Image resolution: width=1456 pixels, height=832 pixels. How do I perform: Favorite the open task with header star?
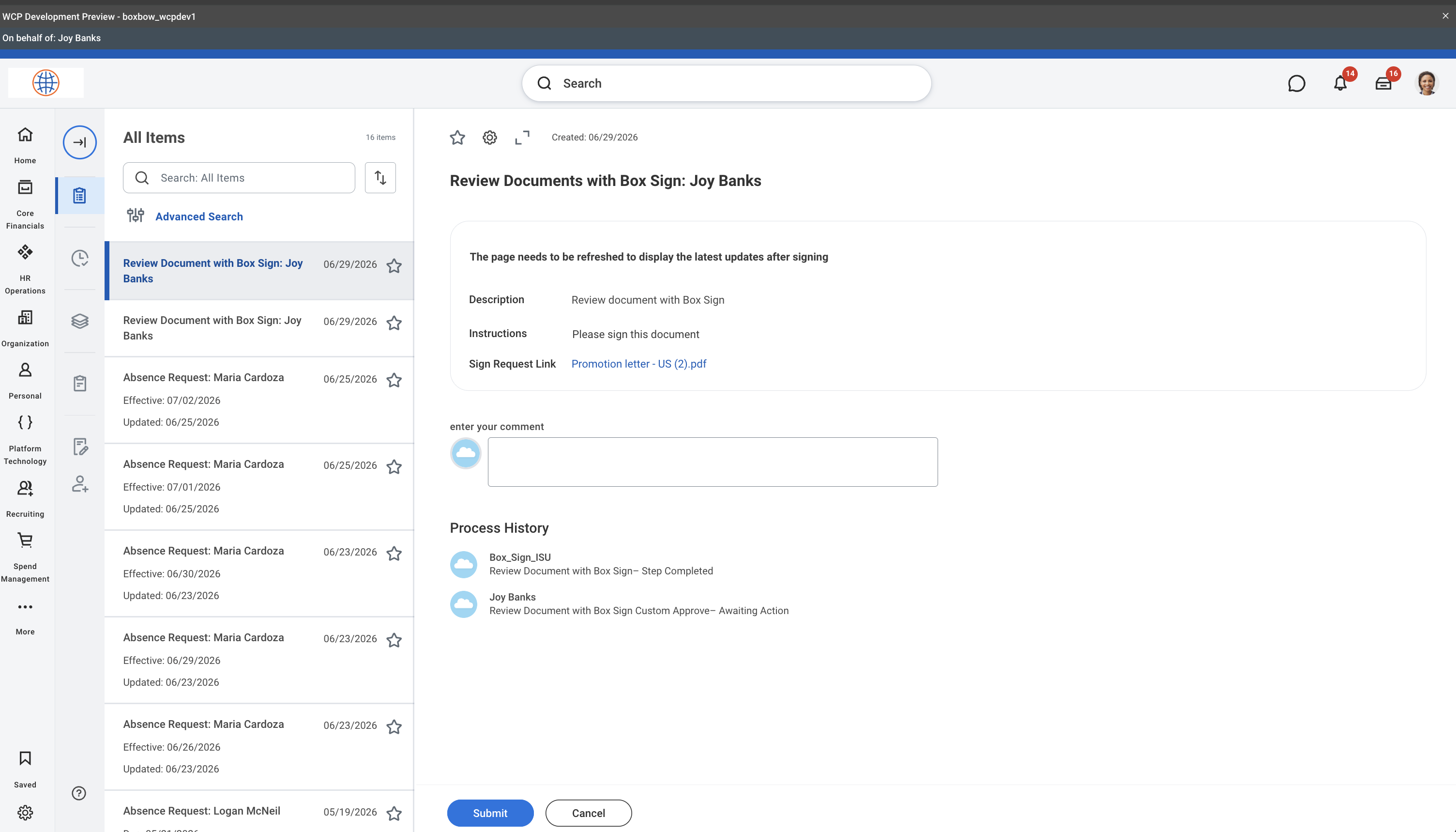pyautogui.click(x=457, y=138)
